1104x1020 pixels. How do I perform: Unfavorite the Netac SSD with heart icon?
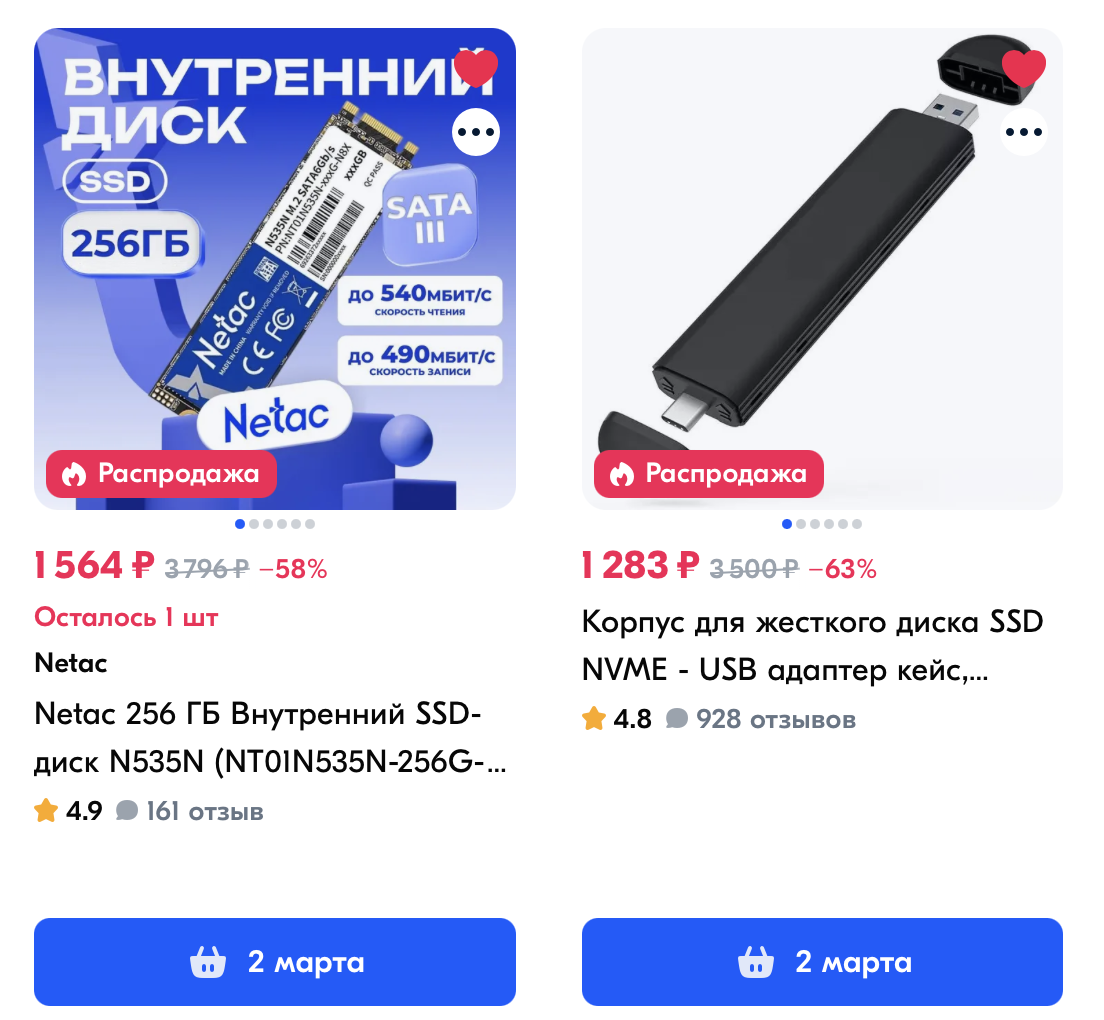[x=476, y=68]
